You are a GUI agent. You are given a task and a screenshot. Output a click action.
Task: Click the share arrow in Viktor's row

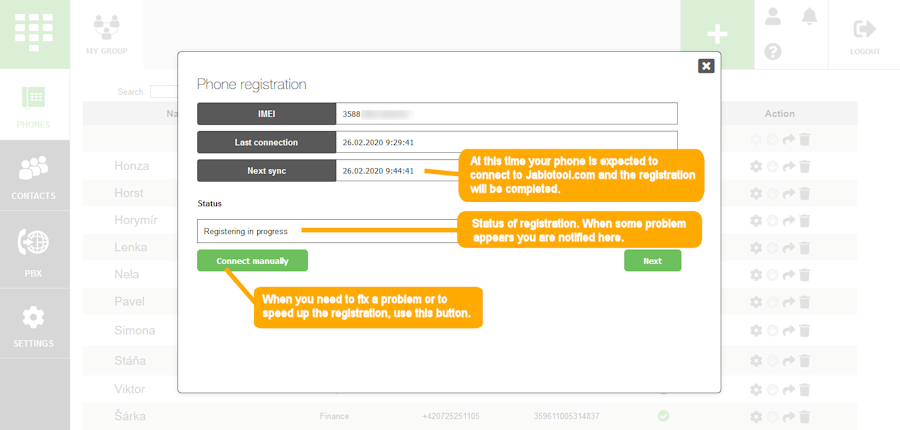click(789, 389)
